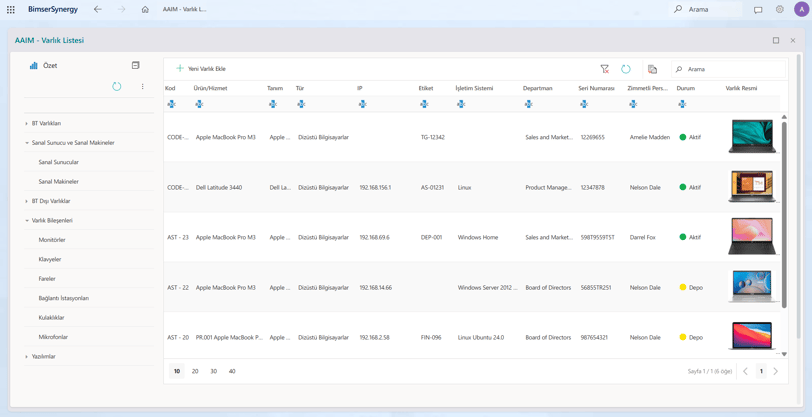The width and height of the screenshot is (812, 417).
Task: Expand the Yazılımlar tree node
Action: point(26,356)
